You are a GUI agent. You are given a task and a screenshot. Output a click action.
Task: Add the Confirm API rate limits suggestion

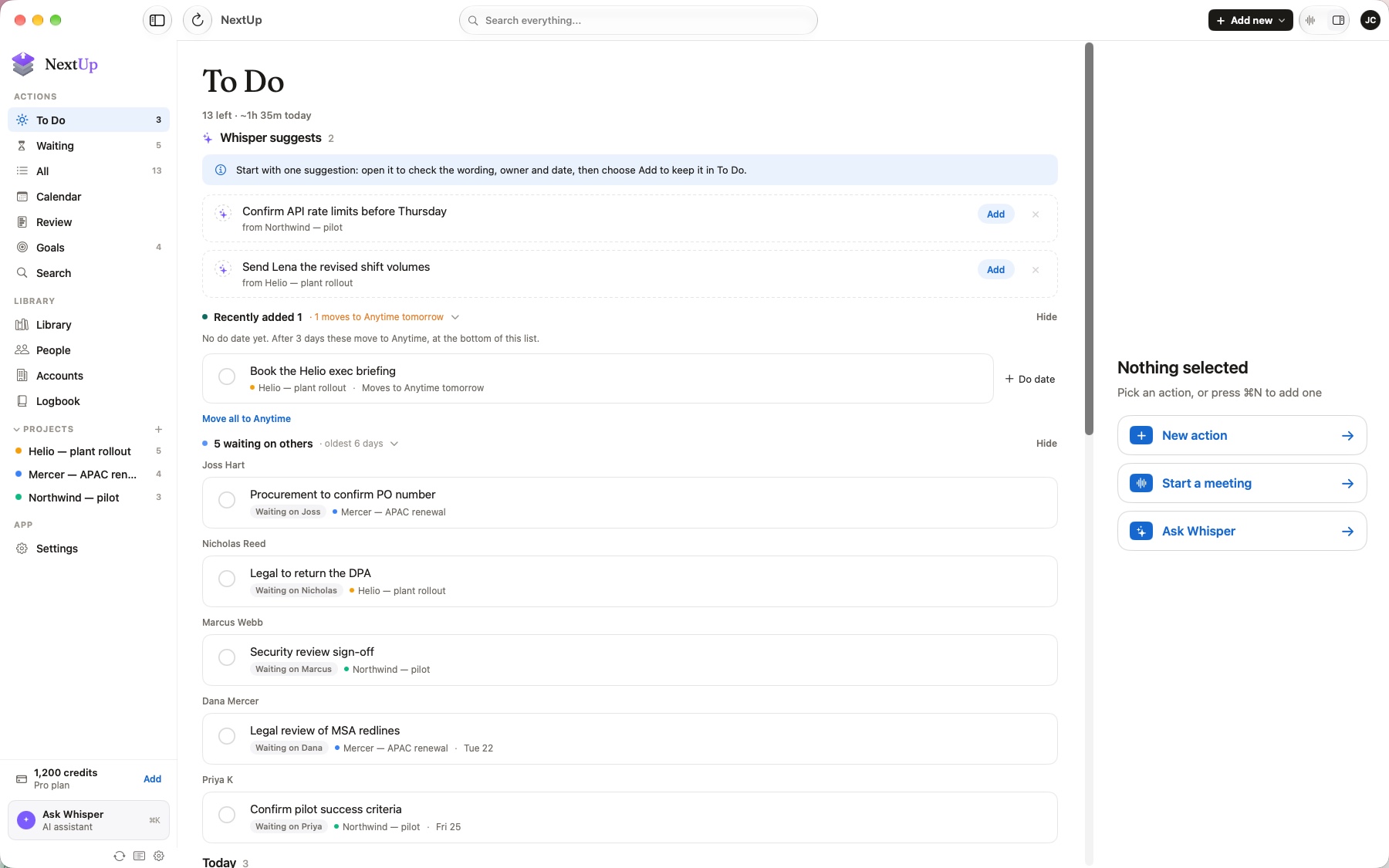tap(995, 214)
